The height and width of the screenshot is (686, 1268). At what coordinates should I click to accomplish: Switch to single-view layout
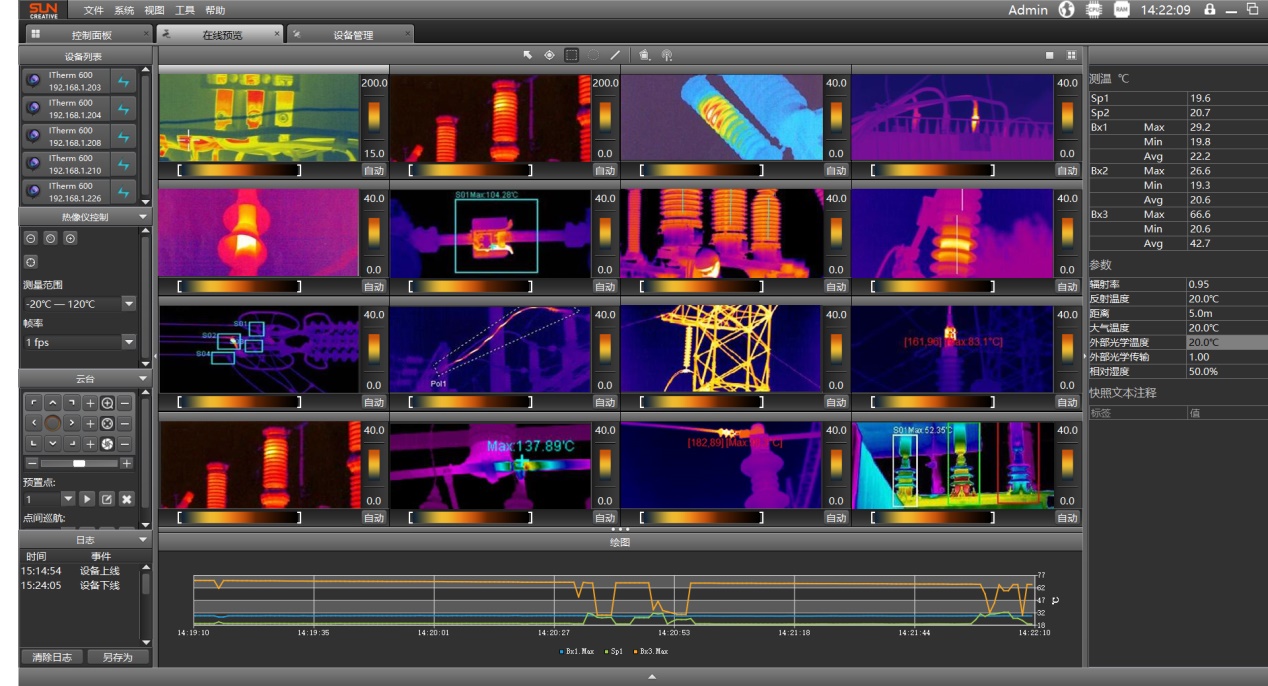1050,55
